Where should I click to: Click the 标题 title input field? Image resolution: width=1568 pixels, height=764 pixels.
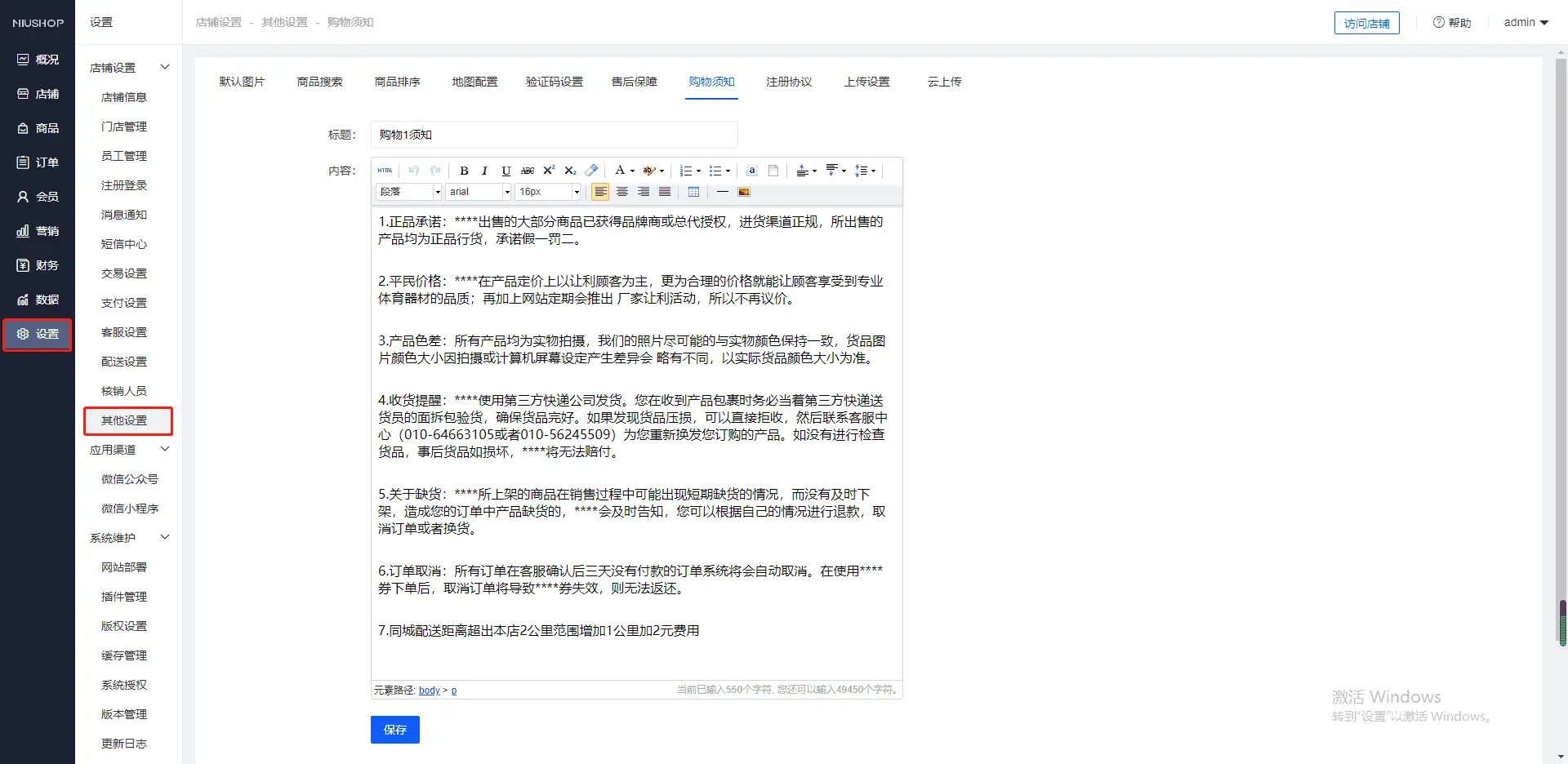click(554, 135)
